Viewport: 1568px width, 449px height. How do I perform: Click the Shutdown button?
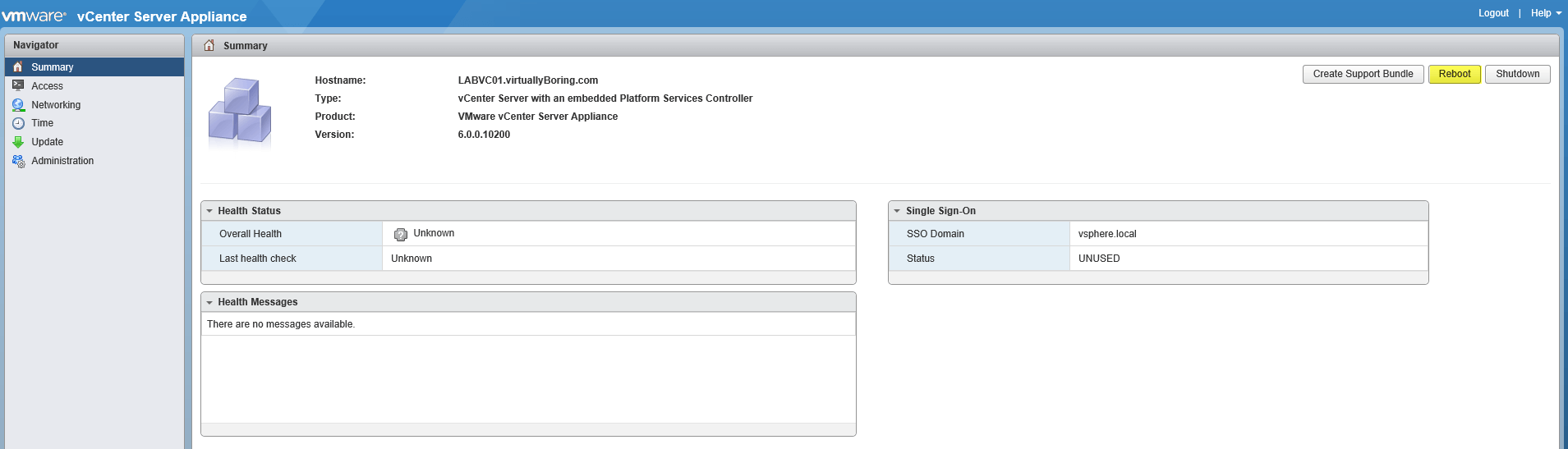[x=1517, y=74]
